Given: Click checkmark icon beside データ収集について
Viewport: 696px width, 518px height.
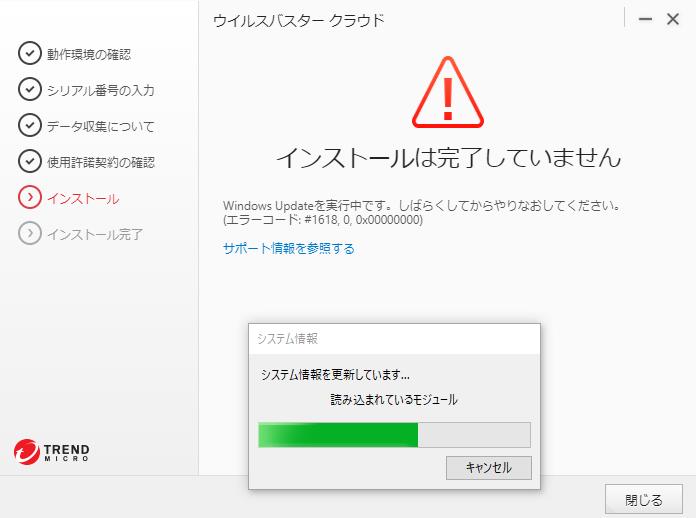Looking at the screenshot, I should click(30, 125).
